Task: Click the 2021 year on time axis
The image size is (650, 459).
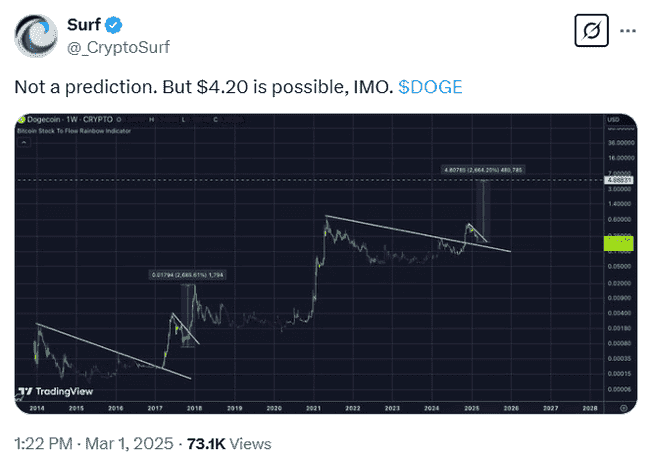Action: tap(313, 408)
